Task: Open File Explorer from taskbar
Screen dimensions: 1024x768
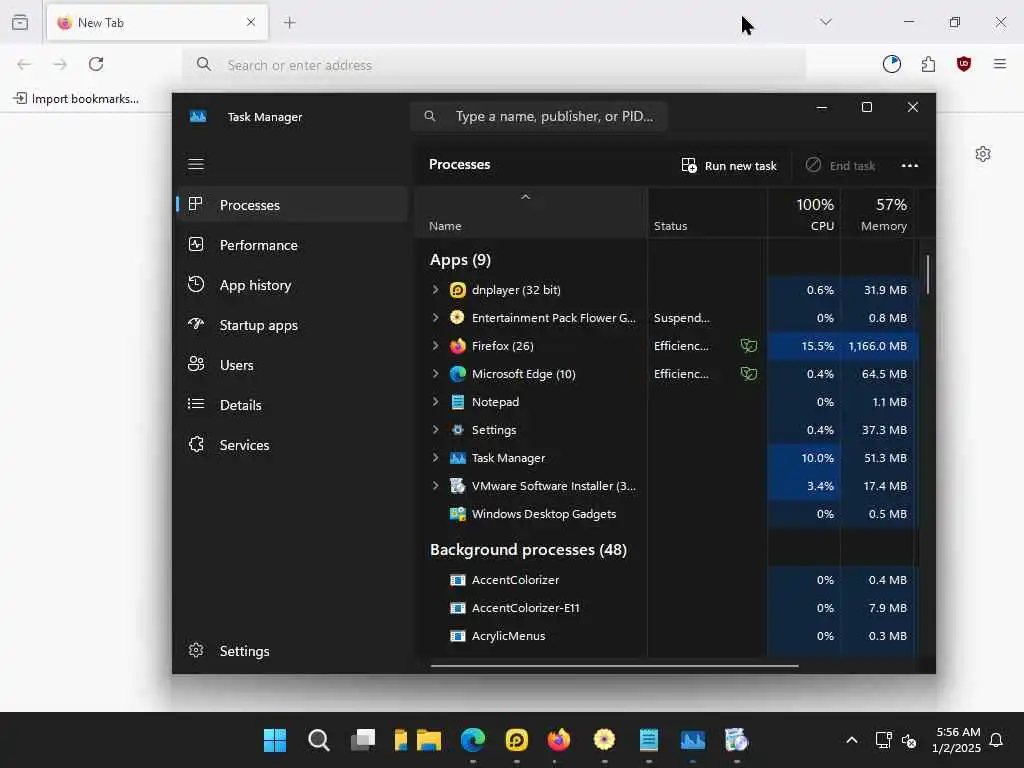Action: (x=429, y=740)
